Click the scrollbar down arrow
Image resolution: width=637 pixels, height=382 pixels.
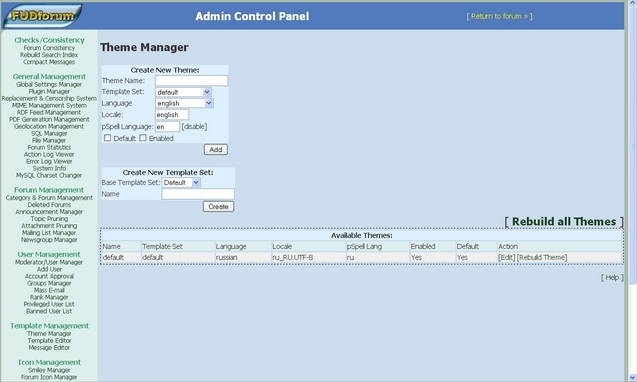[x=632, y=378]
